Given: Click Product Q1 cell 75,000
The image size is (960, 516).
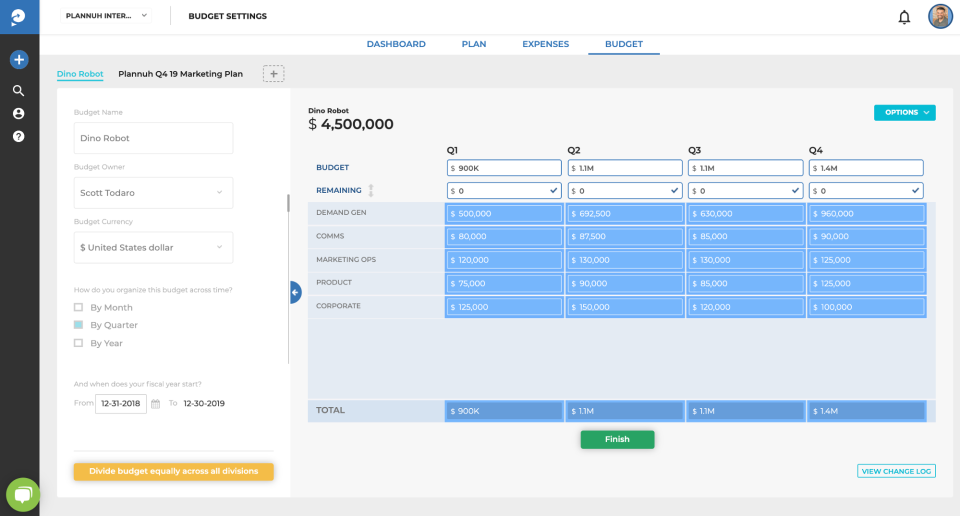Looking at the screenshot, I should pyautogui.click(x=504, y=283).
